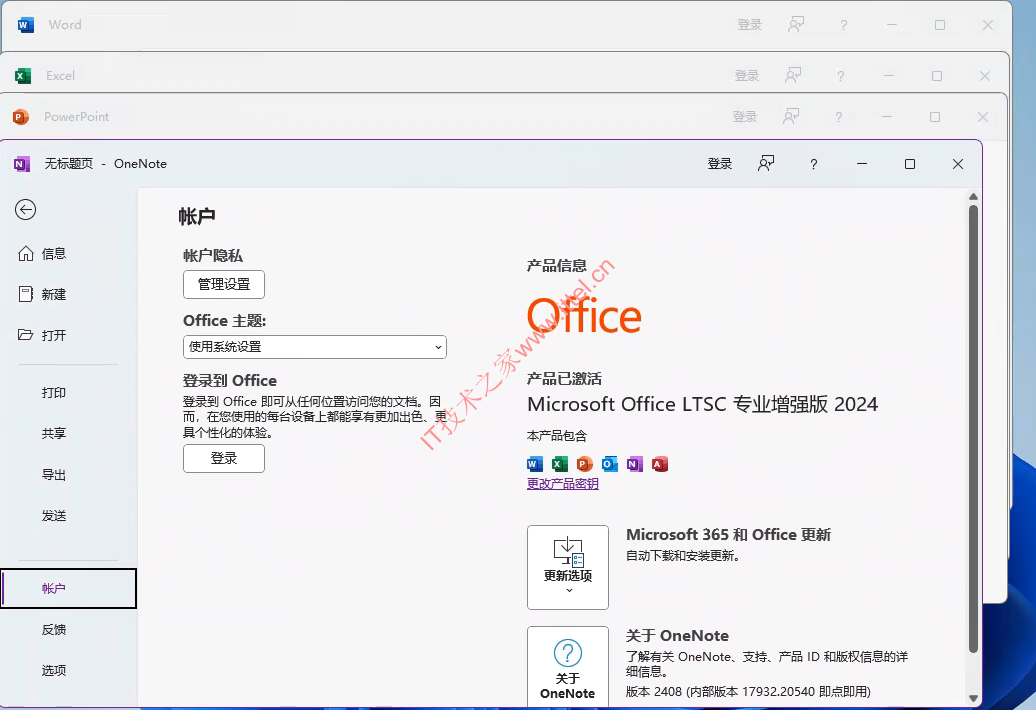Click the 帐户隐私 heading
Screen dimensions: 1036x710
pos(213,256)
